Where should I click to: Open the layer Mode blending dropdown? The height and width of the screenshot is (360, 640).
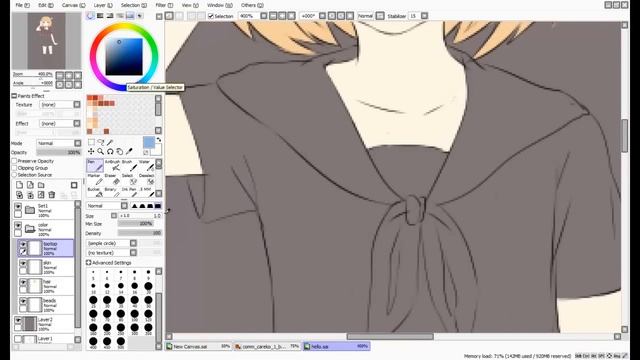click(59, 143)
